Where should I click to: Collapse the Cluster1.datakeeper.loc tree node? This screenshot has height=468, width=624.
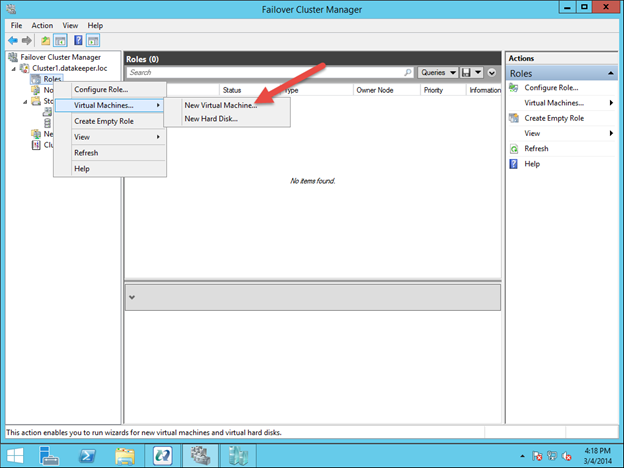coord(14,68)
